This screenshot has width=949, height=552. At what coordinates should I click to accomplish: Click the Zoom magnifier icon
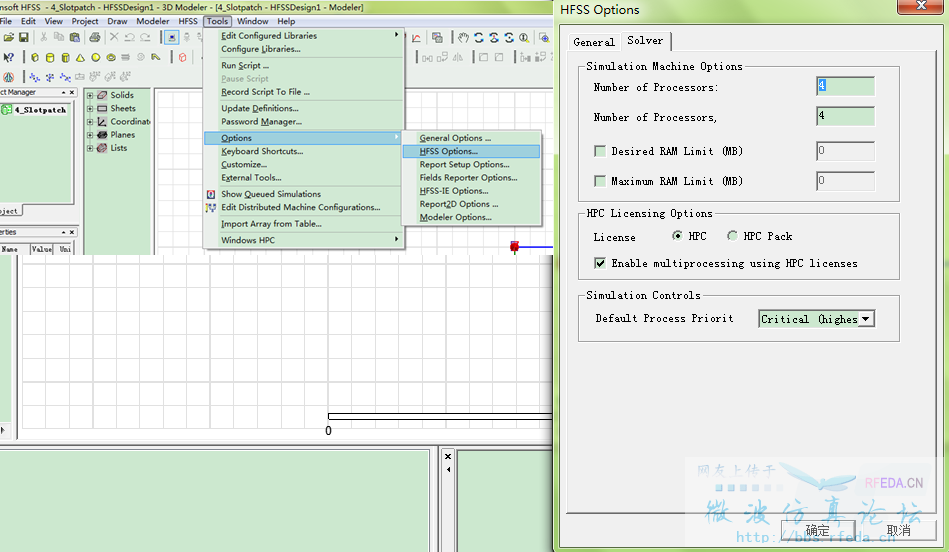(524, 38)
